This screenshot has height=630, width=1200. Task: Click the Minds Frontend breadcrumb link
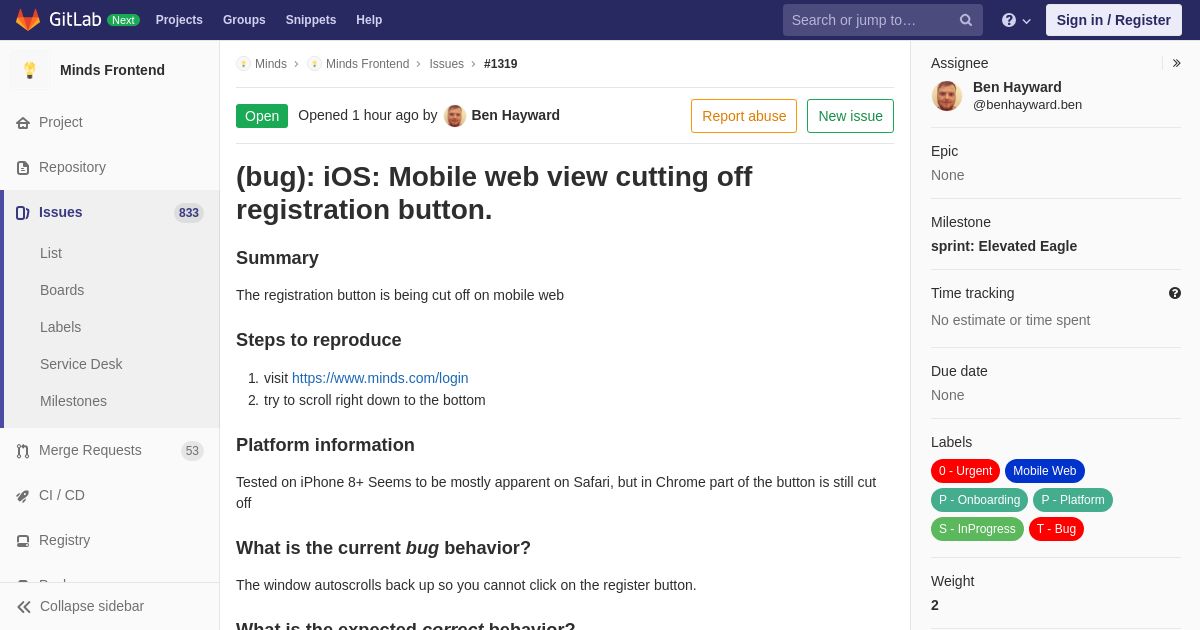(367, 64)
